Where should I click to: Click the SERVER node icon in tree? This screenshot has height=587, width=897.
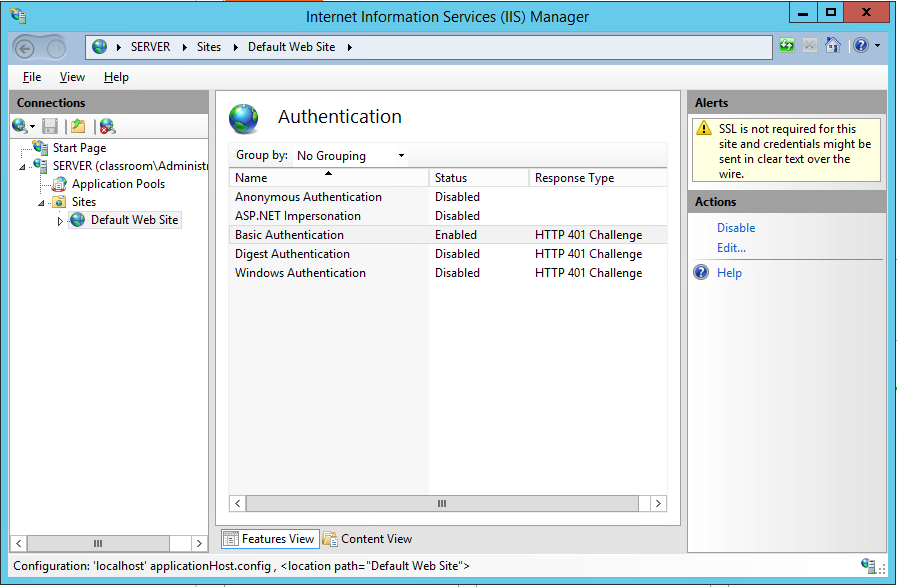coord(40,166)
